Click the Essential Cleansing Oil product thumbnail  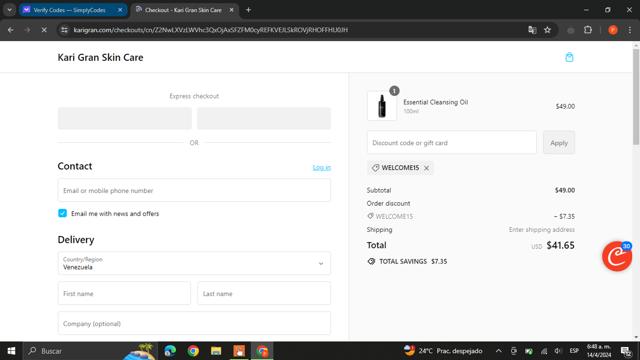[x=382, y=106]
